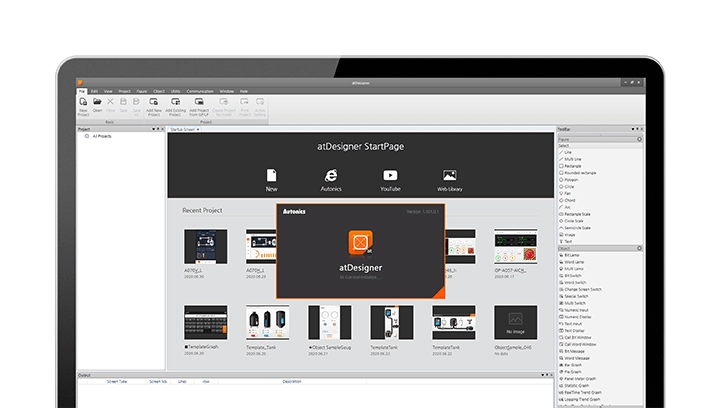The height and width of the screenshot is (408, 720).
Task: Open the Autonics website icon
Action: click(331, 176)
